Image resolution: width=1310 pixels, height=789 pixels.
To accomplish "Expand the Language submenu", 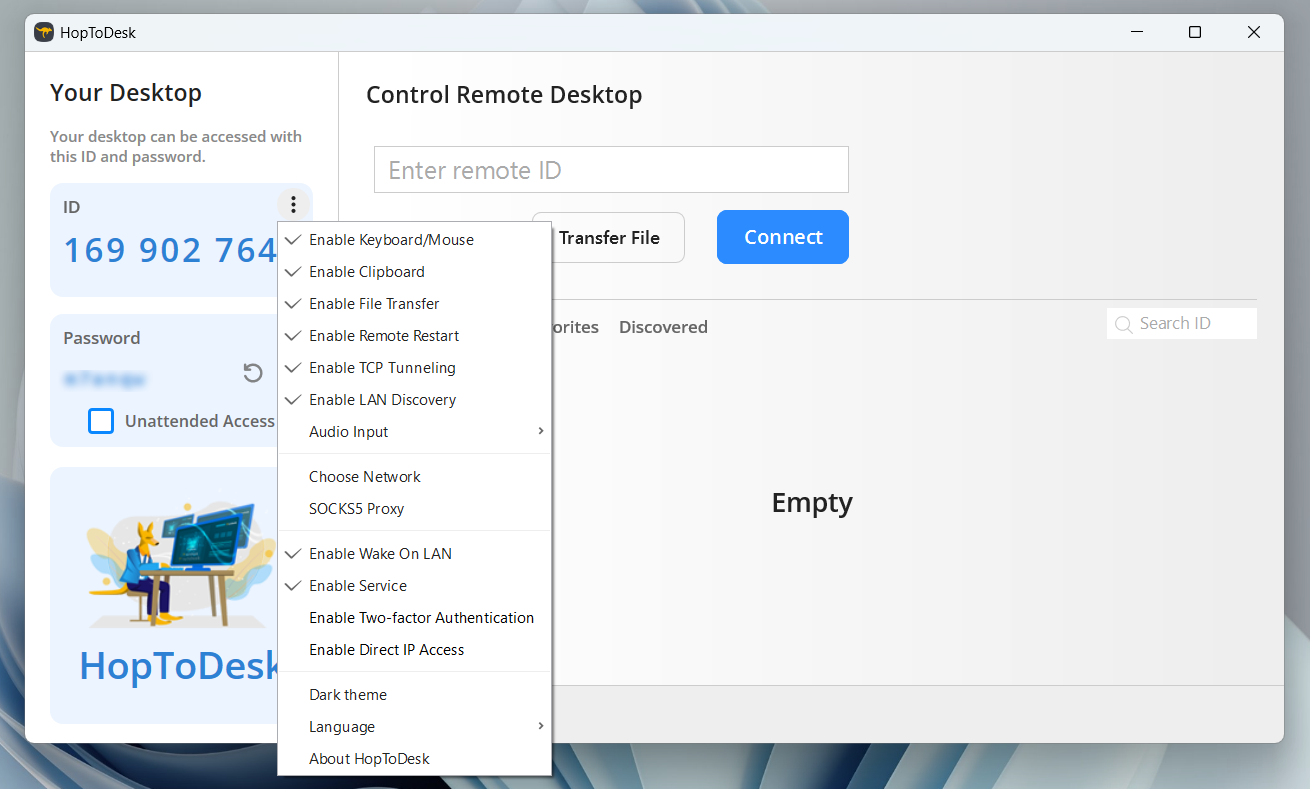I will point(414,727).
